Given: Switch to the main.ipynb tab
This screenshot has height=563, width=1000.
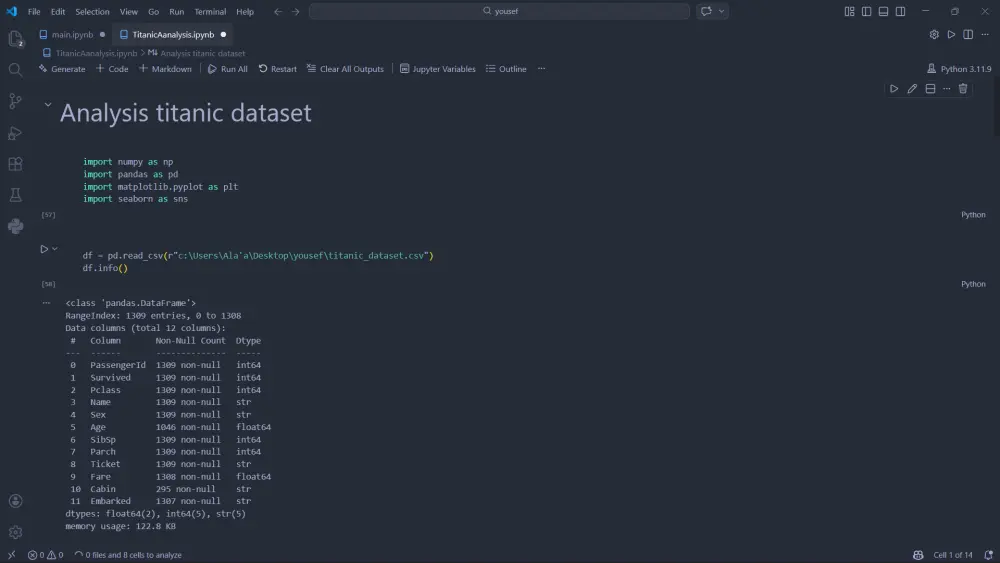Looking at the screenshot, I should [x=72, y=34].
